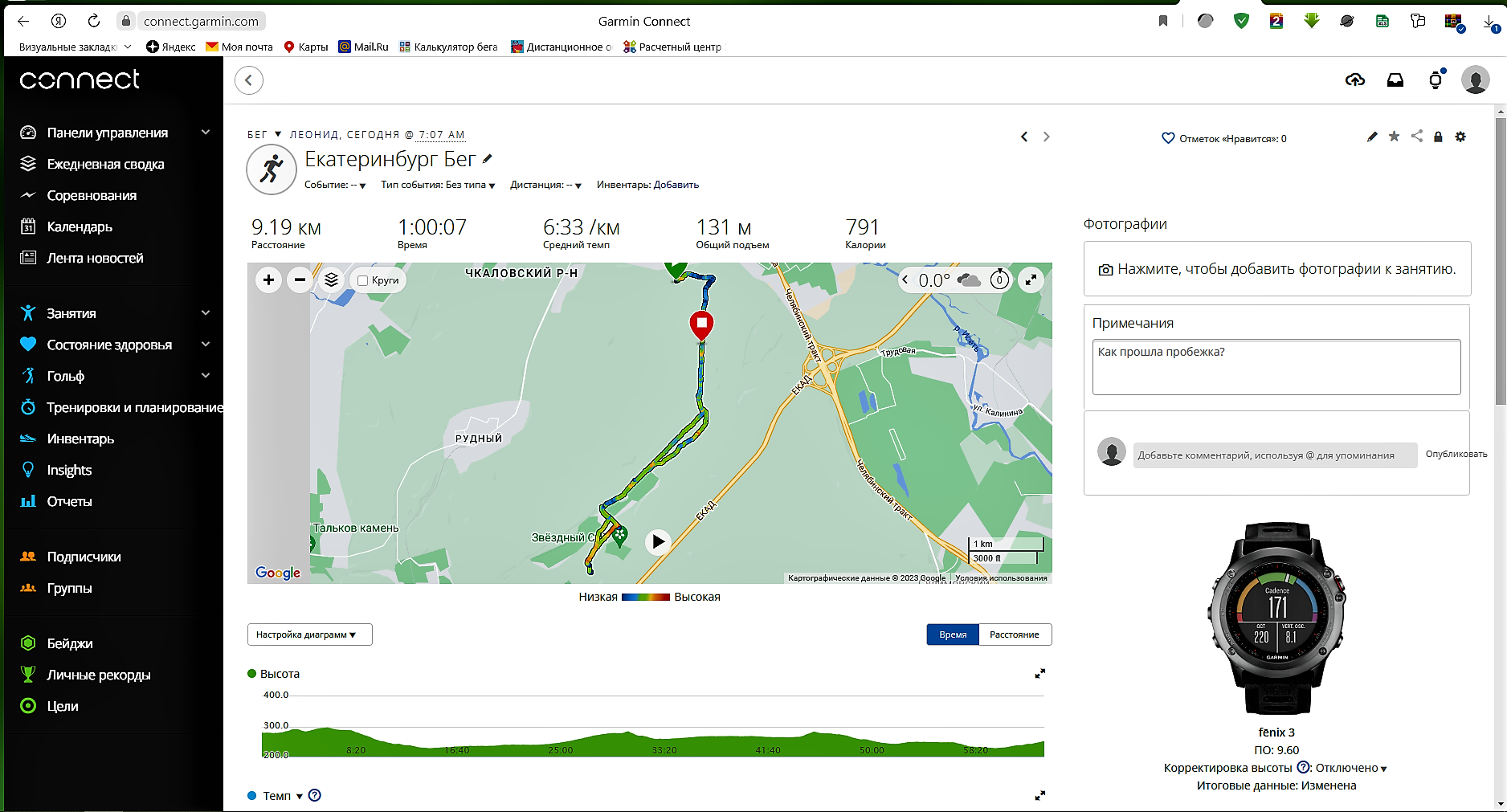Edit the activity name with the pencil icon
The width and height of the screenshot is (1507, 812).
(x=488, y=159)
